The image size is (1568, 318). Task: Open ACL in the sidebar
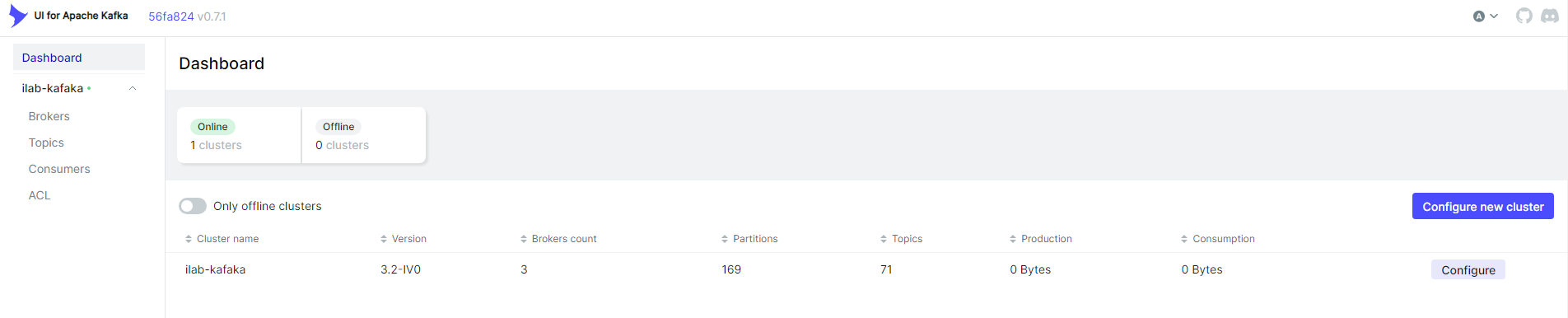coord(40,195)
